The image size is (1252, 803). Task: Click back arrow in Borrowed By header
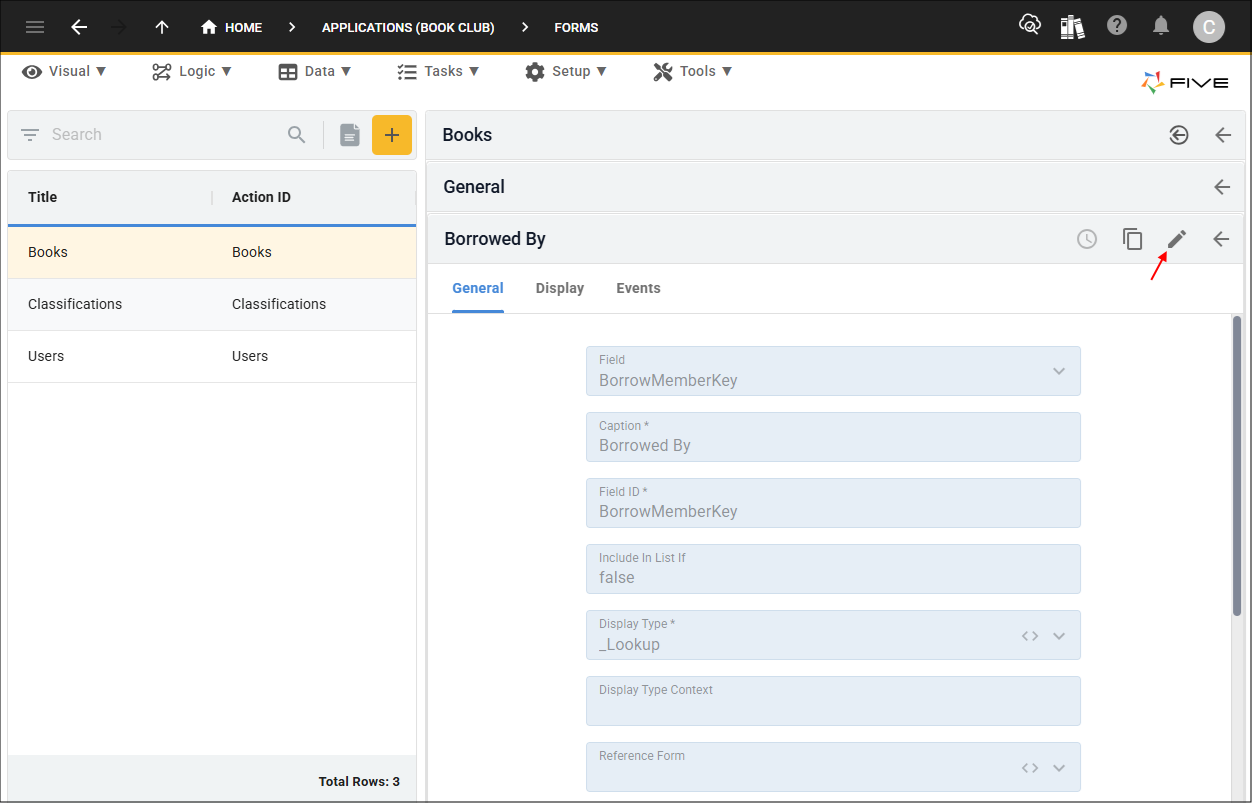click(x=1221, y=239)
